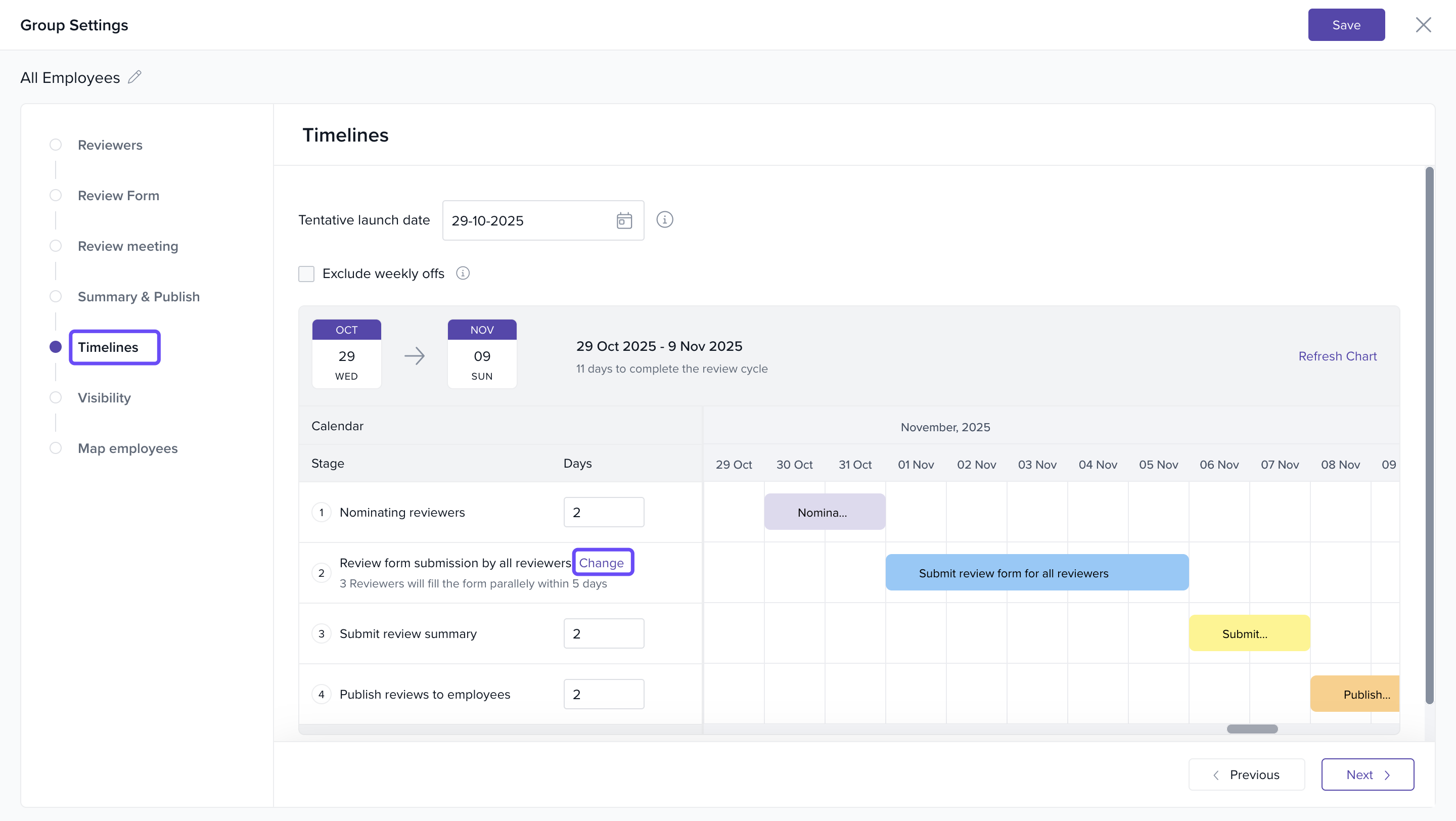
Task: Select the Reviewers step radio circle
Action: 56,145
